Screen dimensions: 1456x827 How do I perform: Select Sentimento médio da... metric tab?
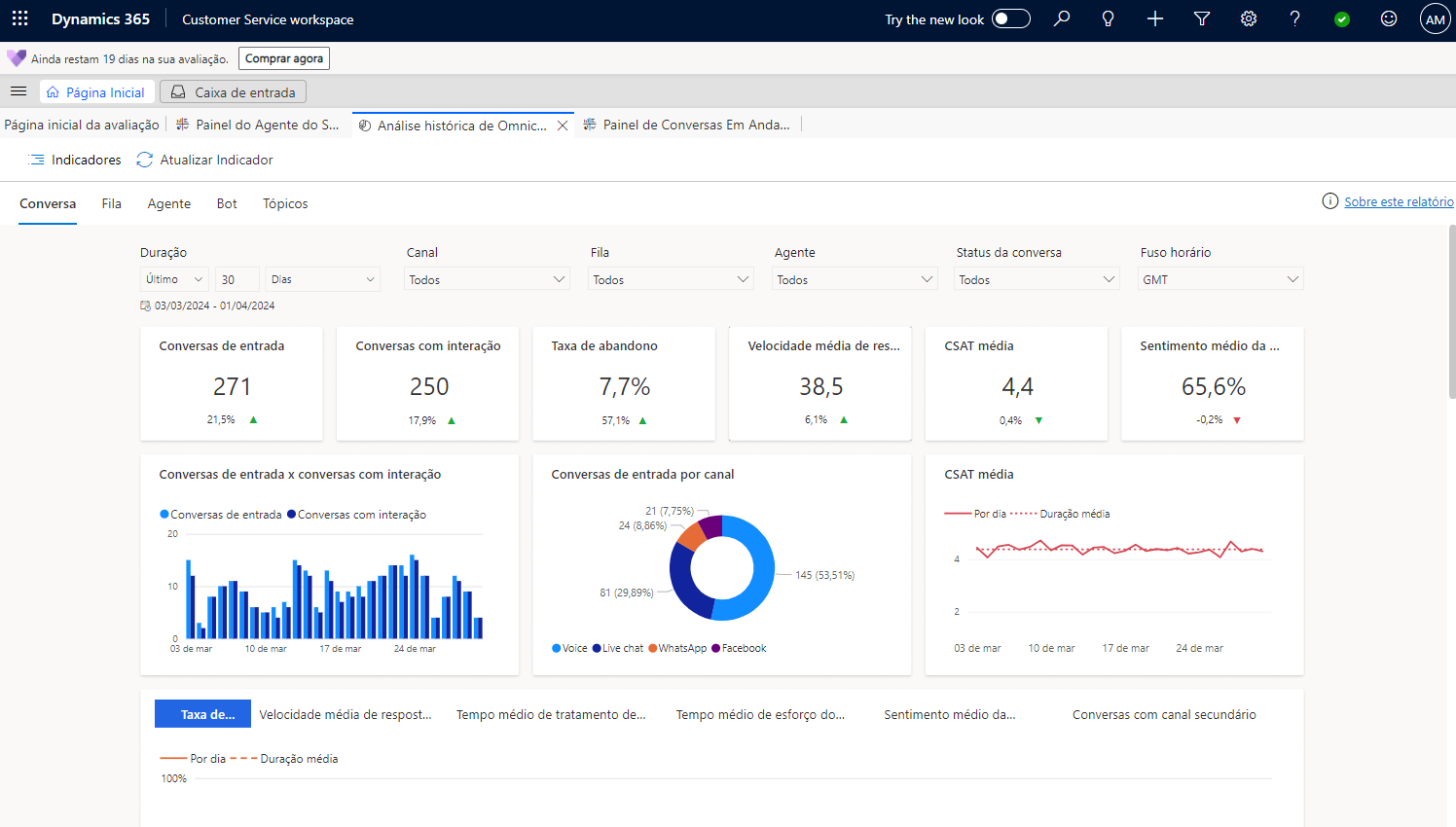click(950, 714)
